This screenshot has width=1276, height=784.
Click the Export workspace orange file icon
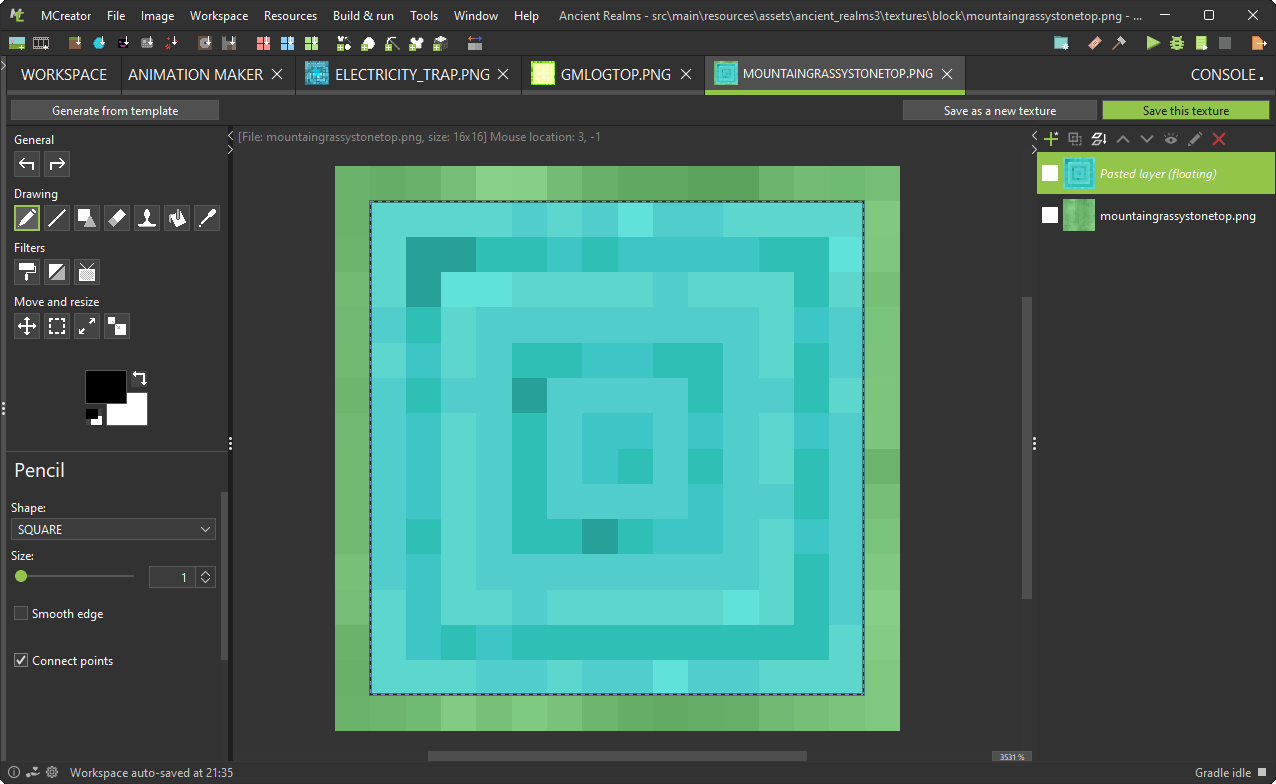1258,43
